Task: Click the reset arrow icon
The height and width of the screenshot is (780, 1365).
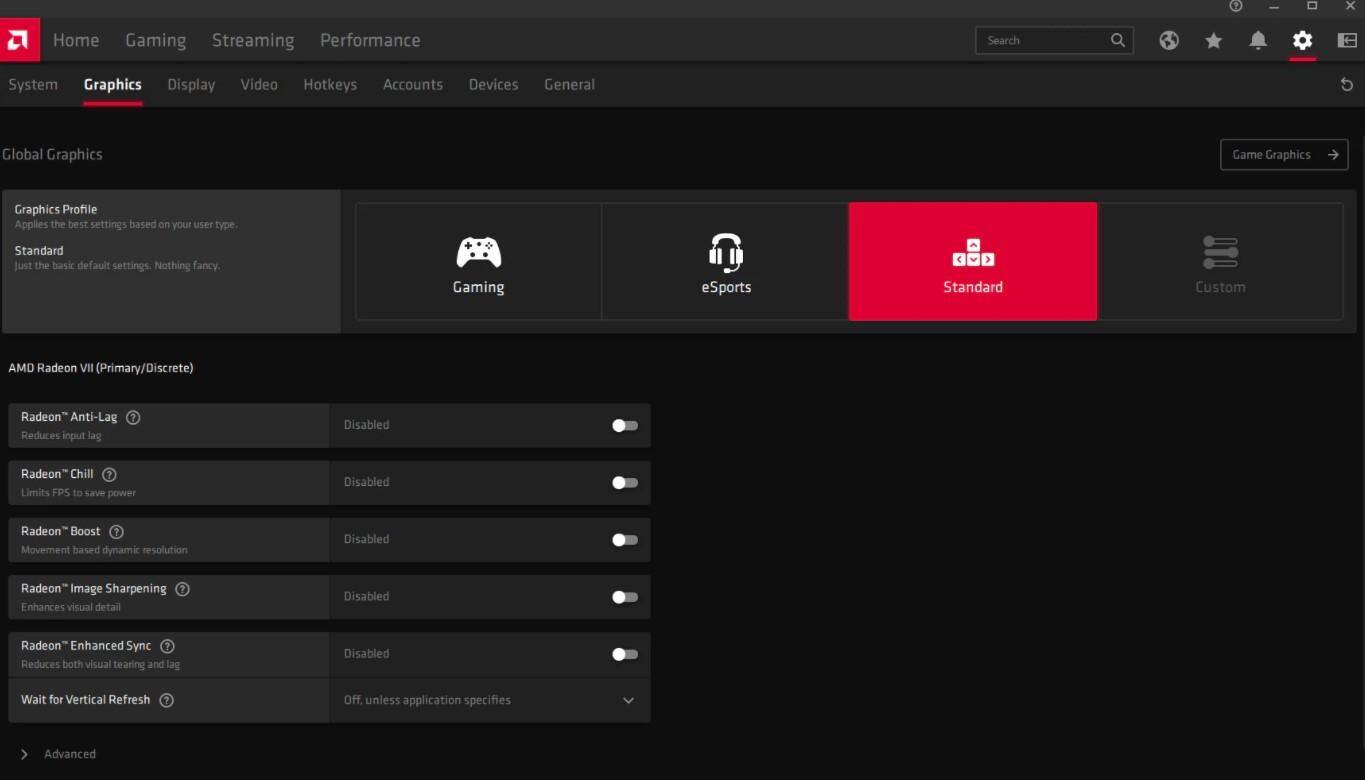Action: pyautogui.click(x=1346, y=85)
